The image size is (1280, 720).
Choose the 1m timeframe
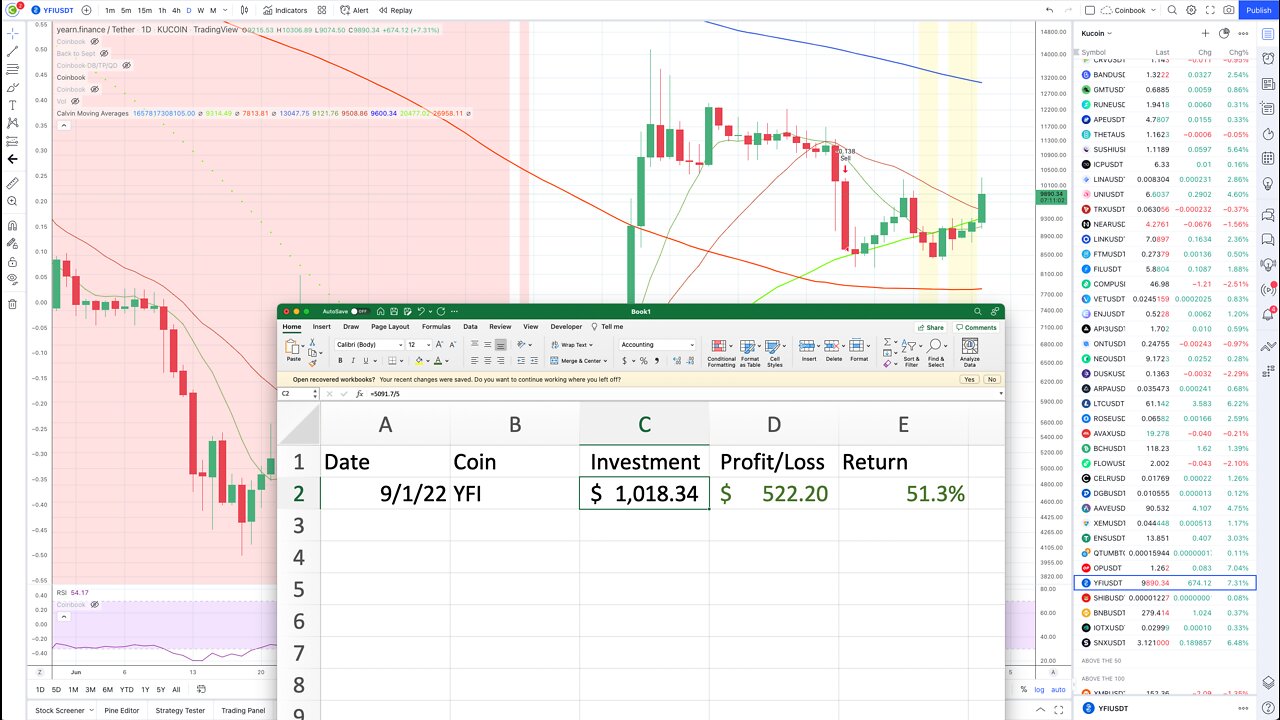point(110,10)
